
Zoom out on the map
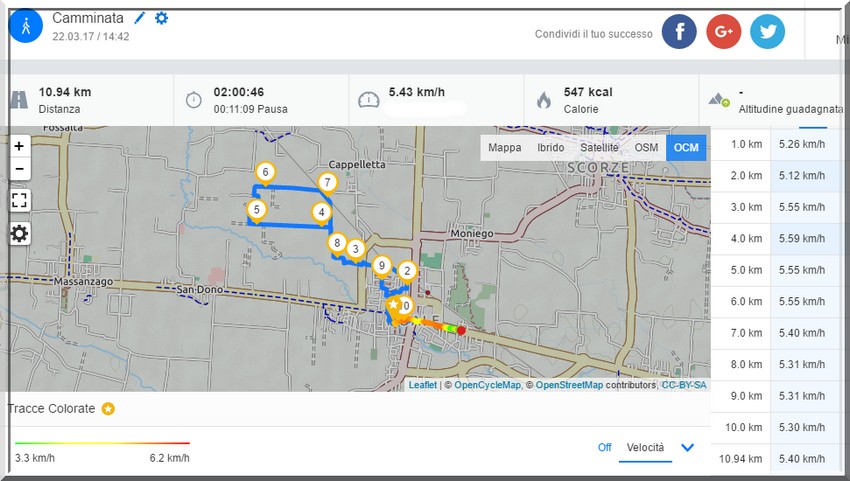(x=20, y=169)
